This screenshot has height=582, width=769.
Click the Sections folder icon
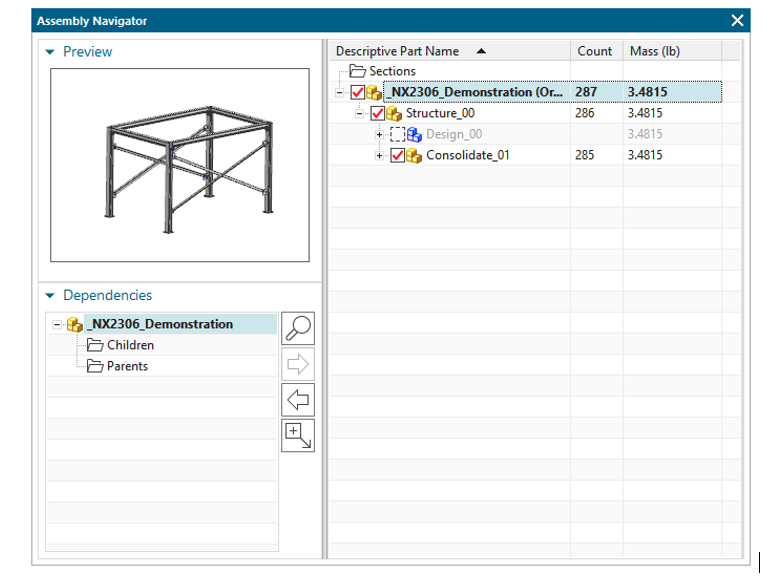point(357,71)
